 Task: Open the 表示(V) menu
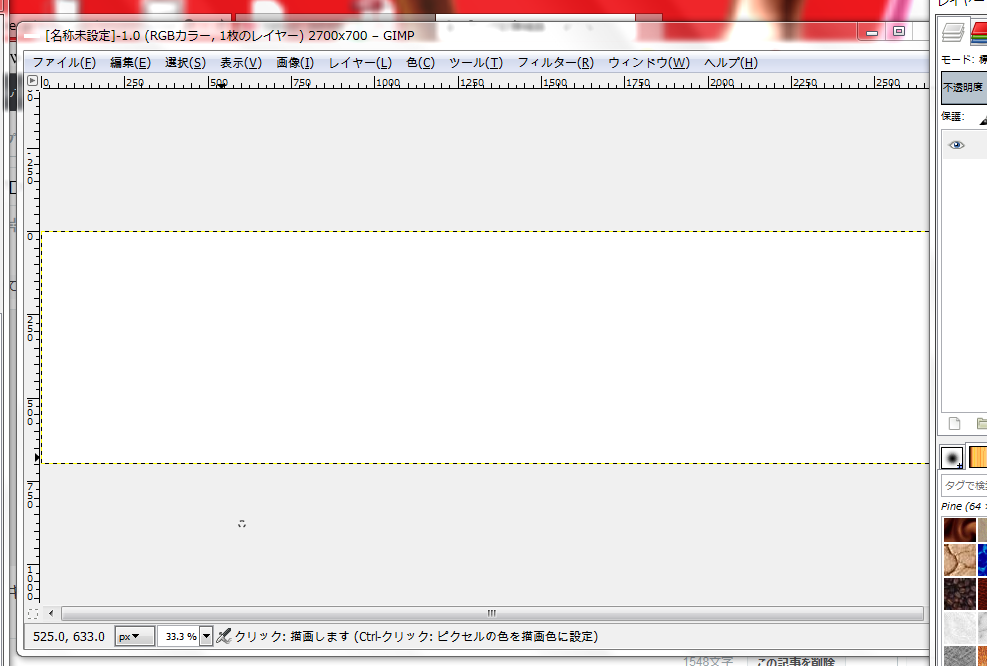pos(240,62)
